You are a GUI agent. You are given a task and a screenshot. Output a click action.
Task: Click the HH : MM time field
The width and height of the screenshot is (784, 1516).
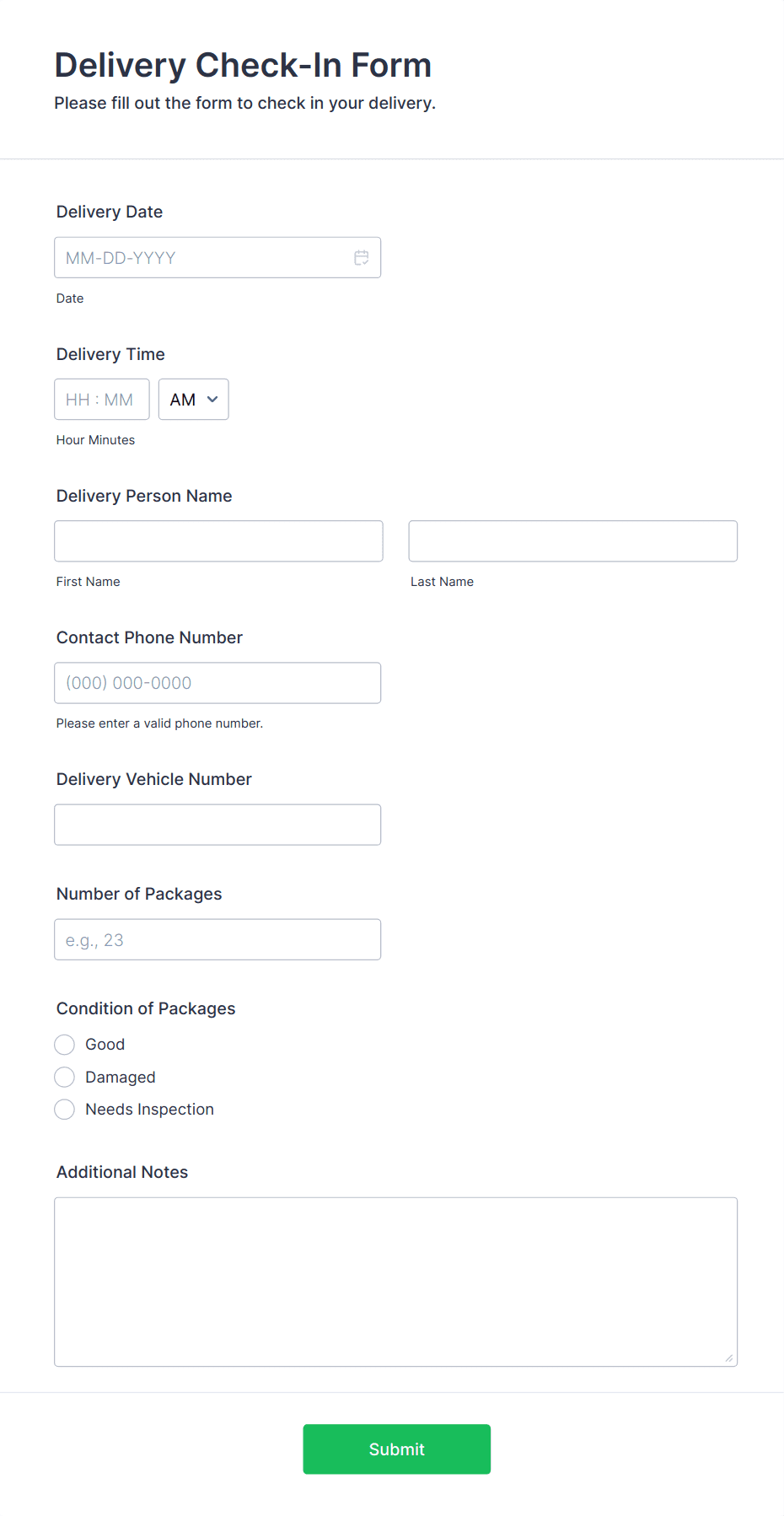[x=101, y=400]
